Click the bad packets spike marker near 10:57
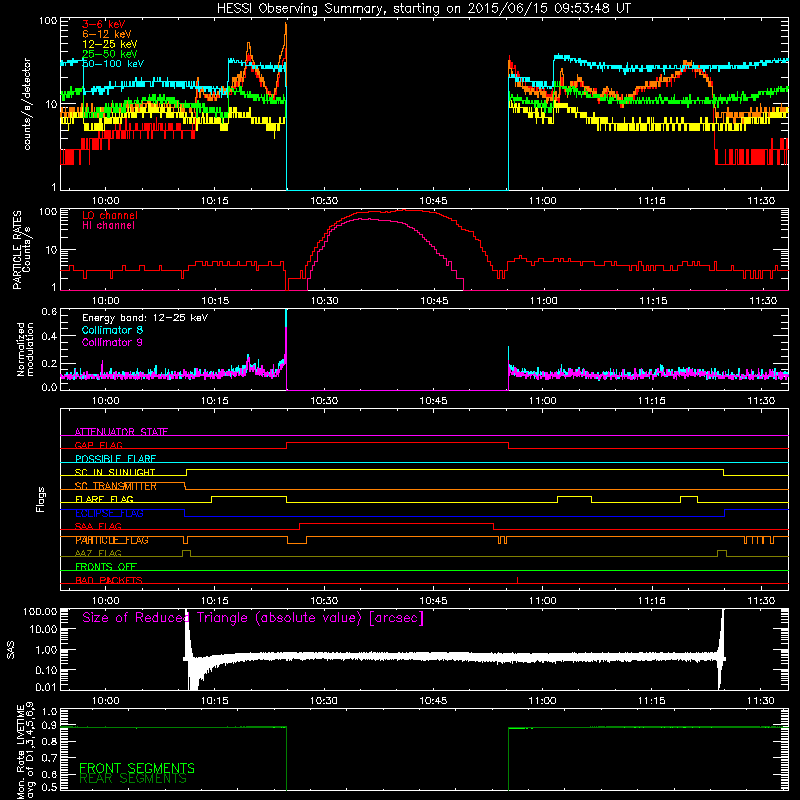Screen dimensions: 800x800 [x=517, y=580]
